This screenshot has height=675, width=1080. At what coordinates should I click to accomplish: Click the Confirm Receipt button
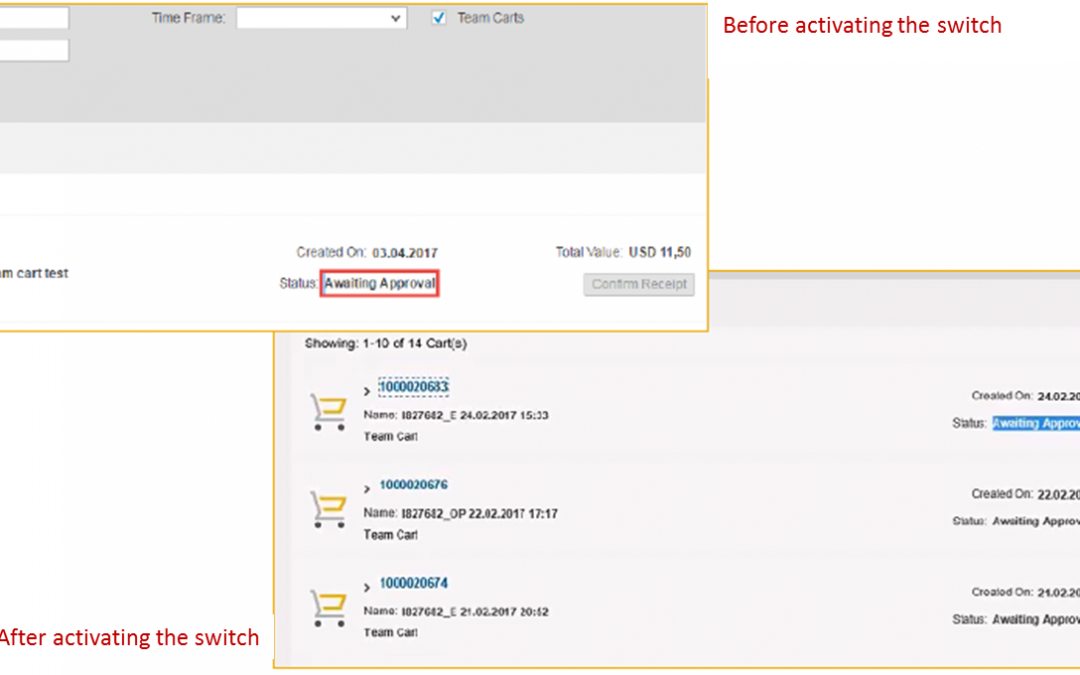(x=639, y=284)
